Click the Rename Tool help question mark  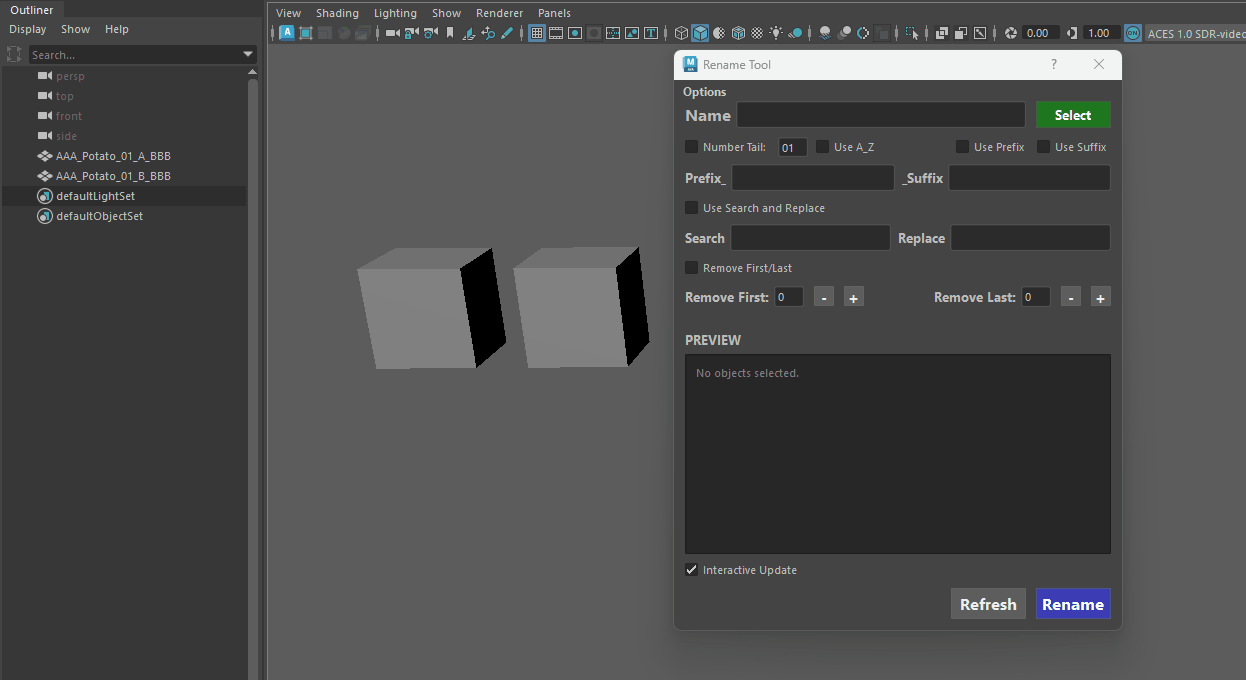[x=1053, y=64]
